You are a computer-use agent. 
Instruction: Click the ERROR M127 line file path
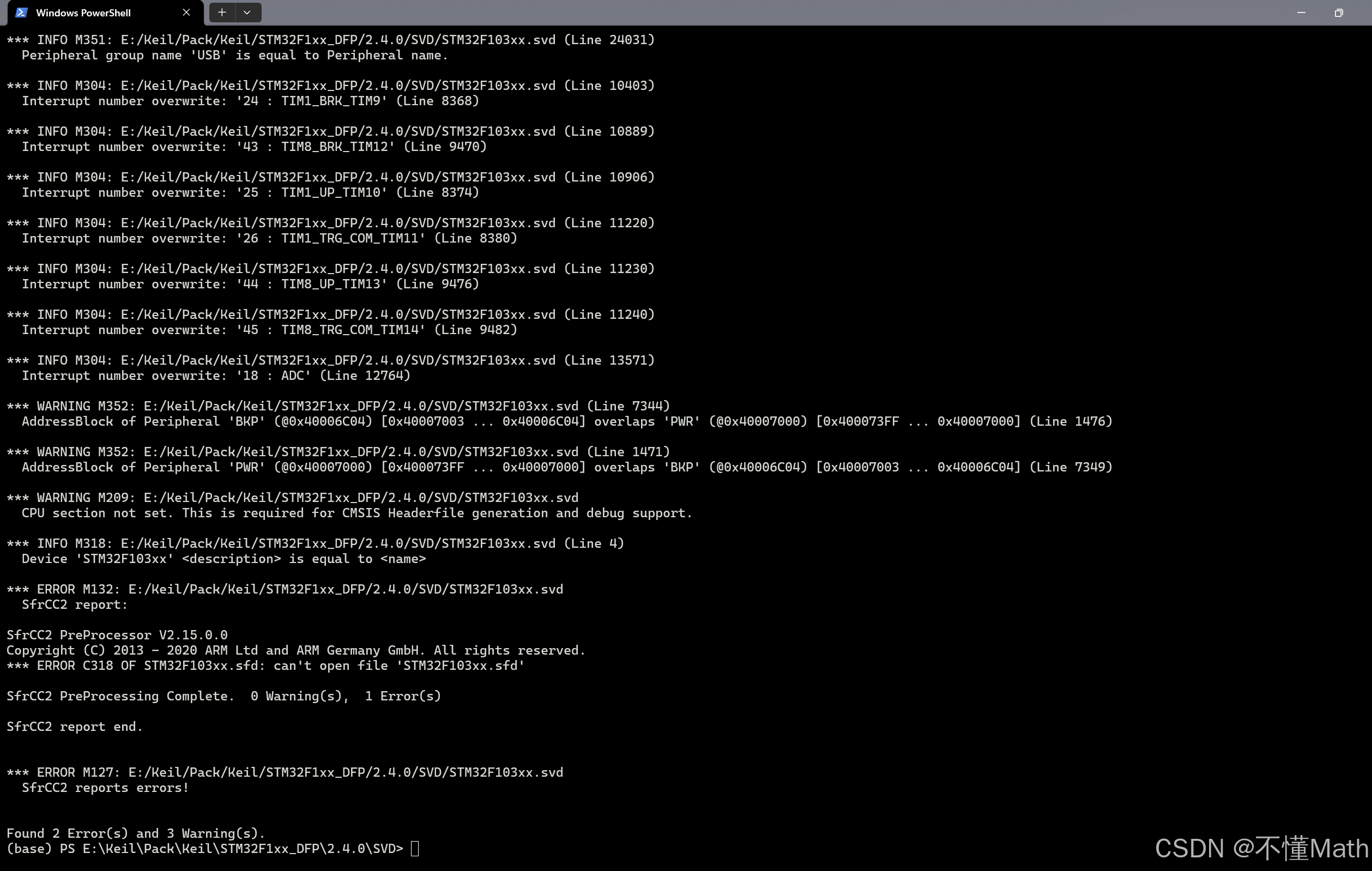tap(345, 772)
